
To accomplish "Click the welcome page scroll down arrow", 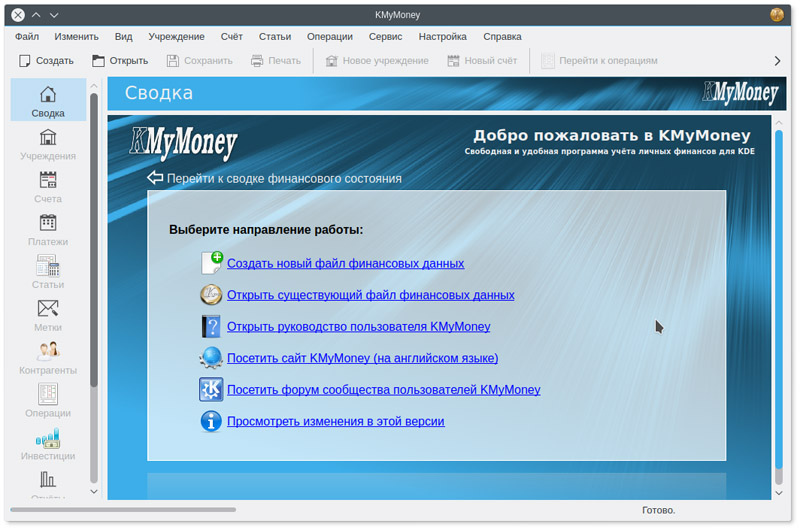I will 779,493.
